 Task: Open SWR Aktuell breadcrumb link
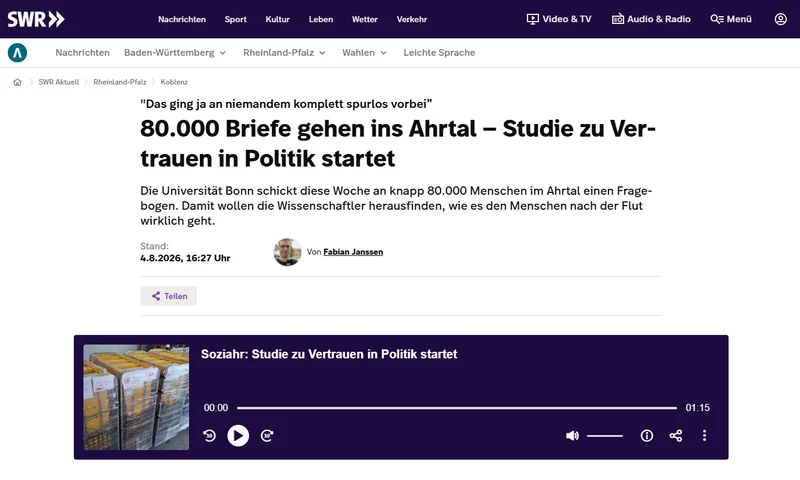click(59, 82)
